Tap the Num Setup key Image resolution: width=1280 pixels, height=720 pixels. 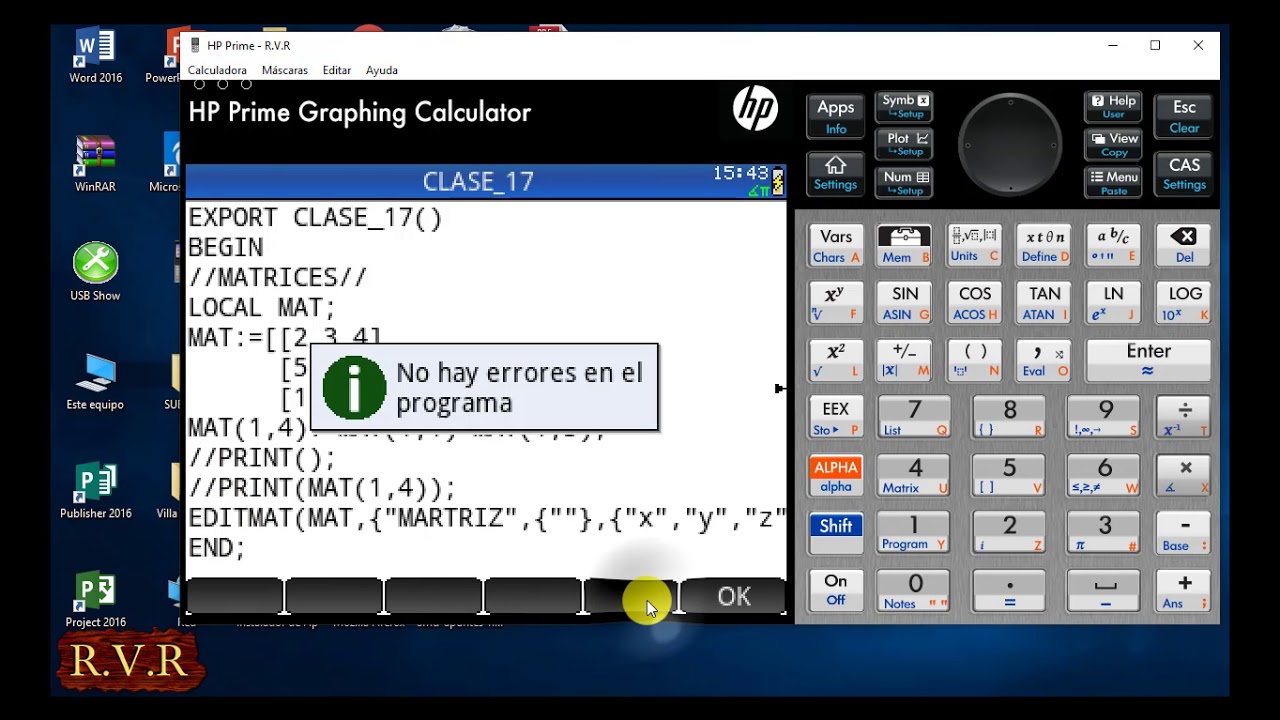904,182
